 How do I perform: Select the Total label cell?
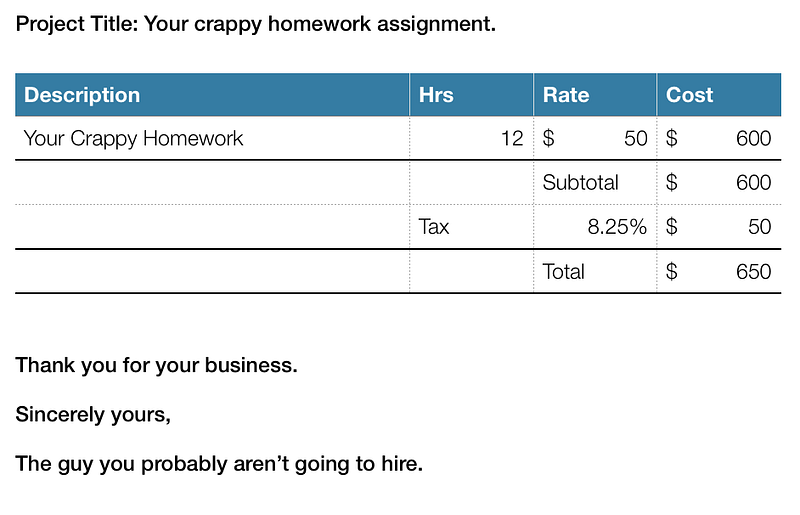[595, 272]
